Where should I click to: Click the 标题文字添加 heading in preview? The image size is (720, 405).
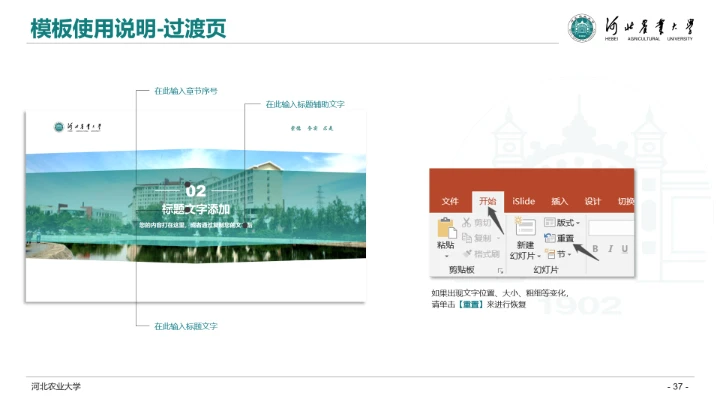[x=196, y=209]
